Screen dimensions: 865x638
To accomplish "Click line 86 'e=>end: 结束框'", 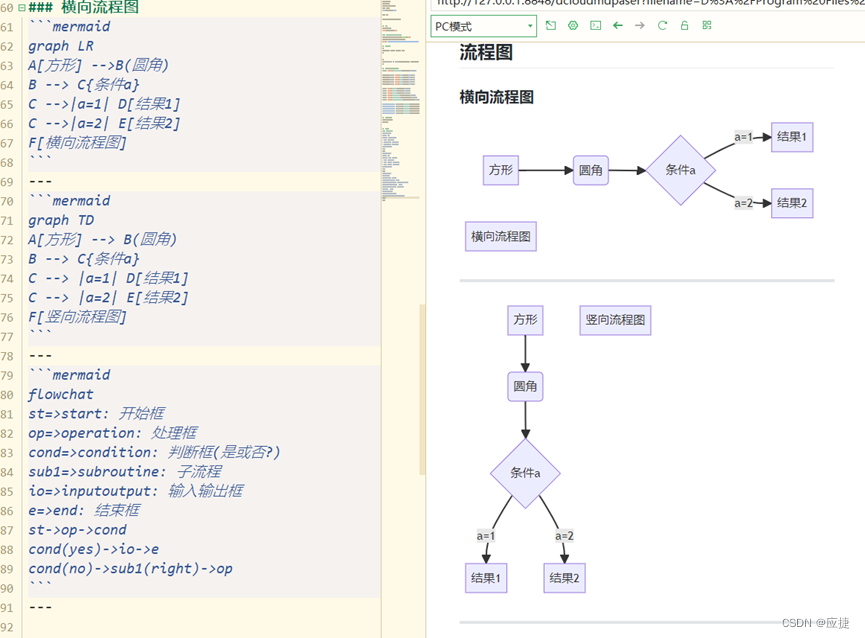I will tap(84, 511).
